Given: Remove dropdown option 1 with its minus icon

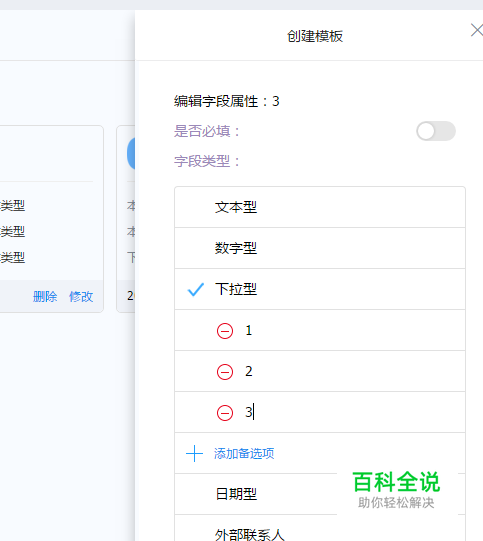Looking at the screenshot, I should (225, 331).
